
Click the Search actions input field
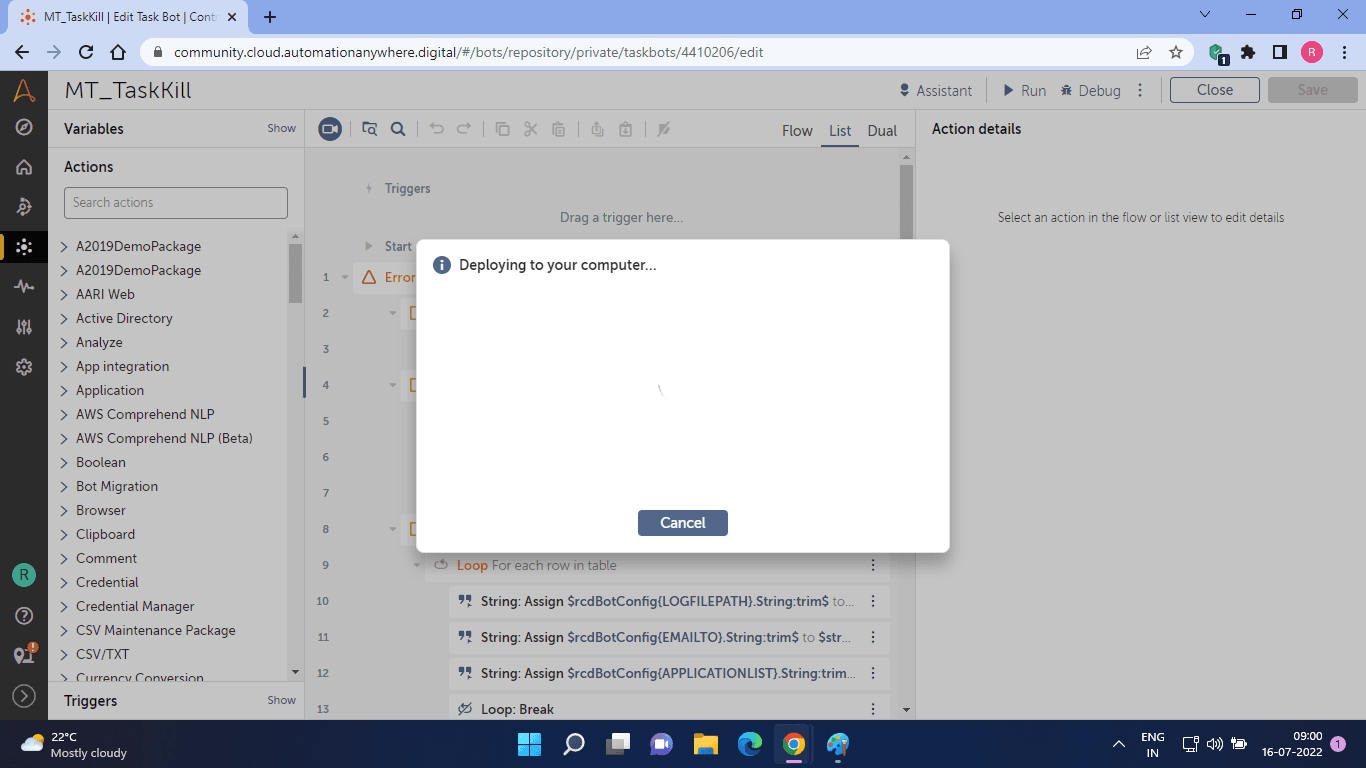(x=176, y=203)
